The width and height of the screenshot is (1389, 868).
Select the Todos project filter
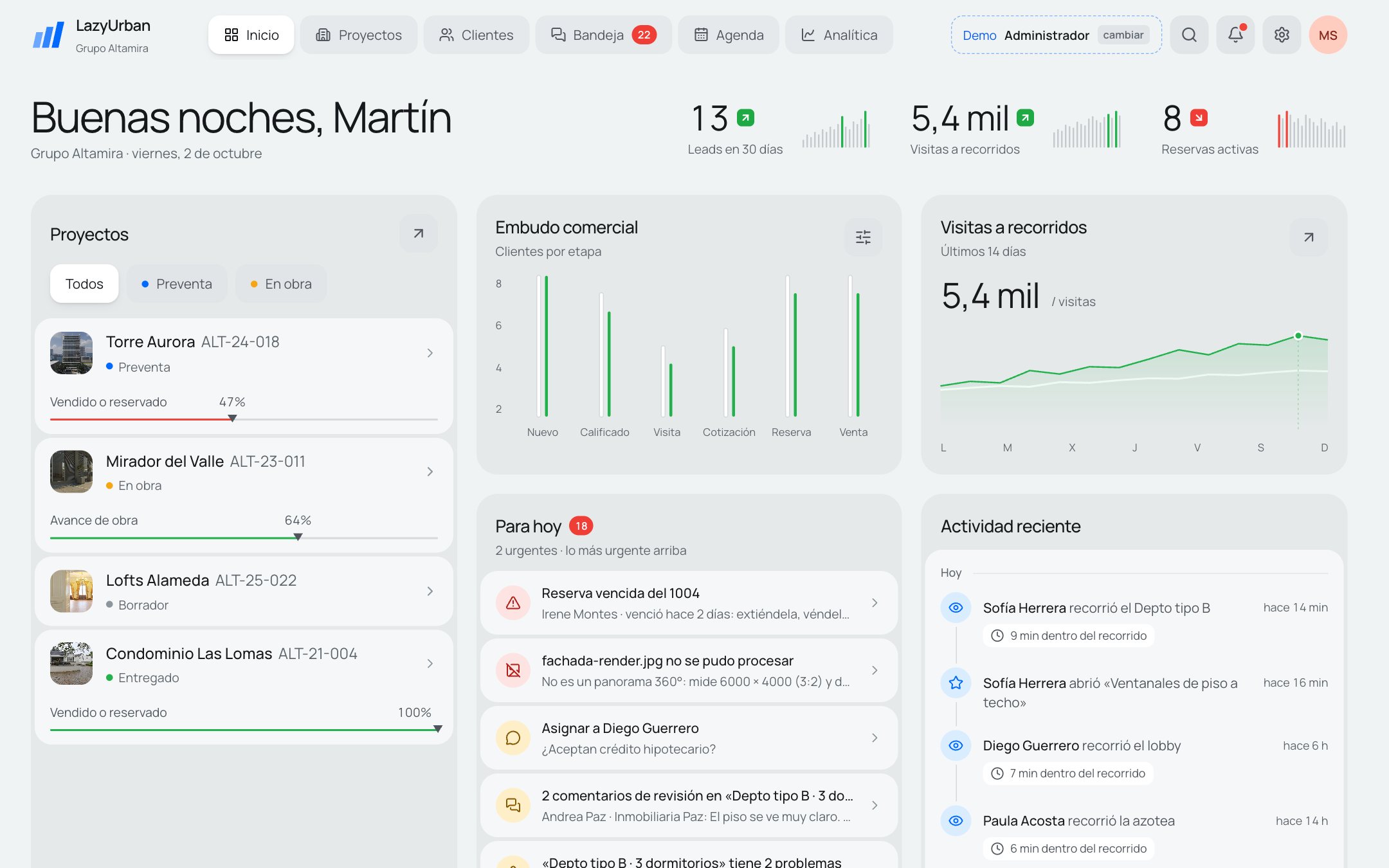[x=84, y=284]
